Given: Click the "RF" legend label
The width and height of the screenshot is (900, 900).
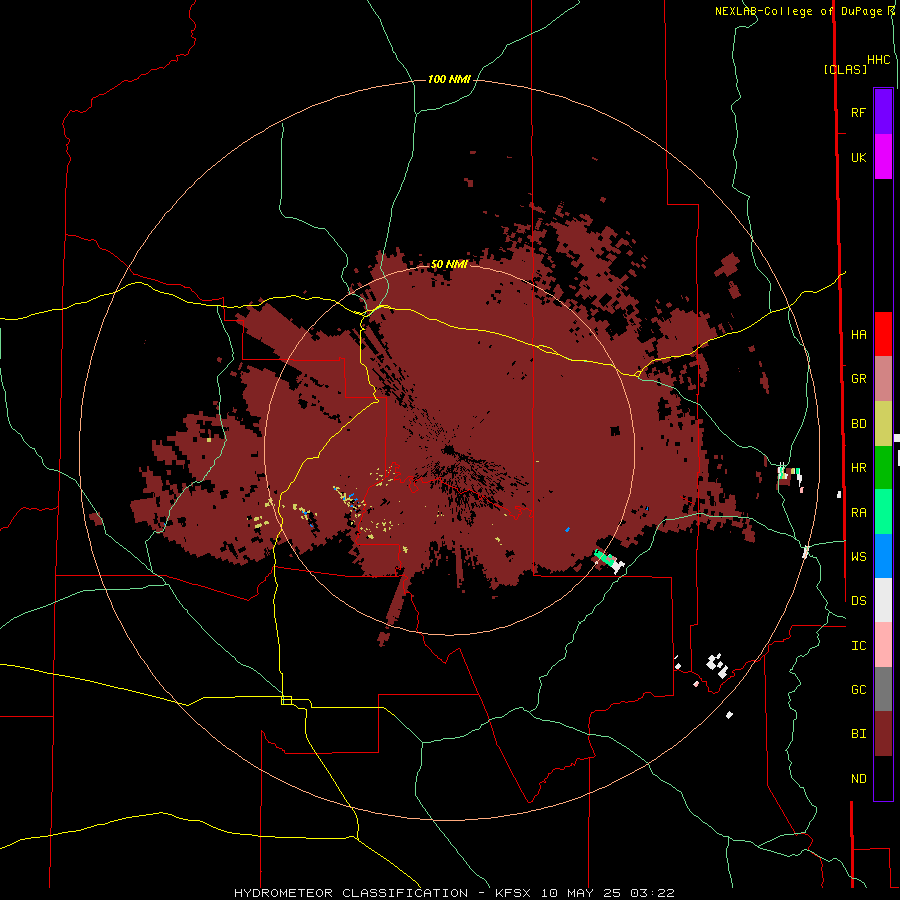Looking at the screenshot, I should coord(858,112).
